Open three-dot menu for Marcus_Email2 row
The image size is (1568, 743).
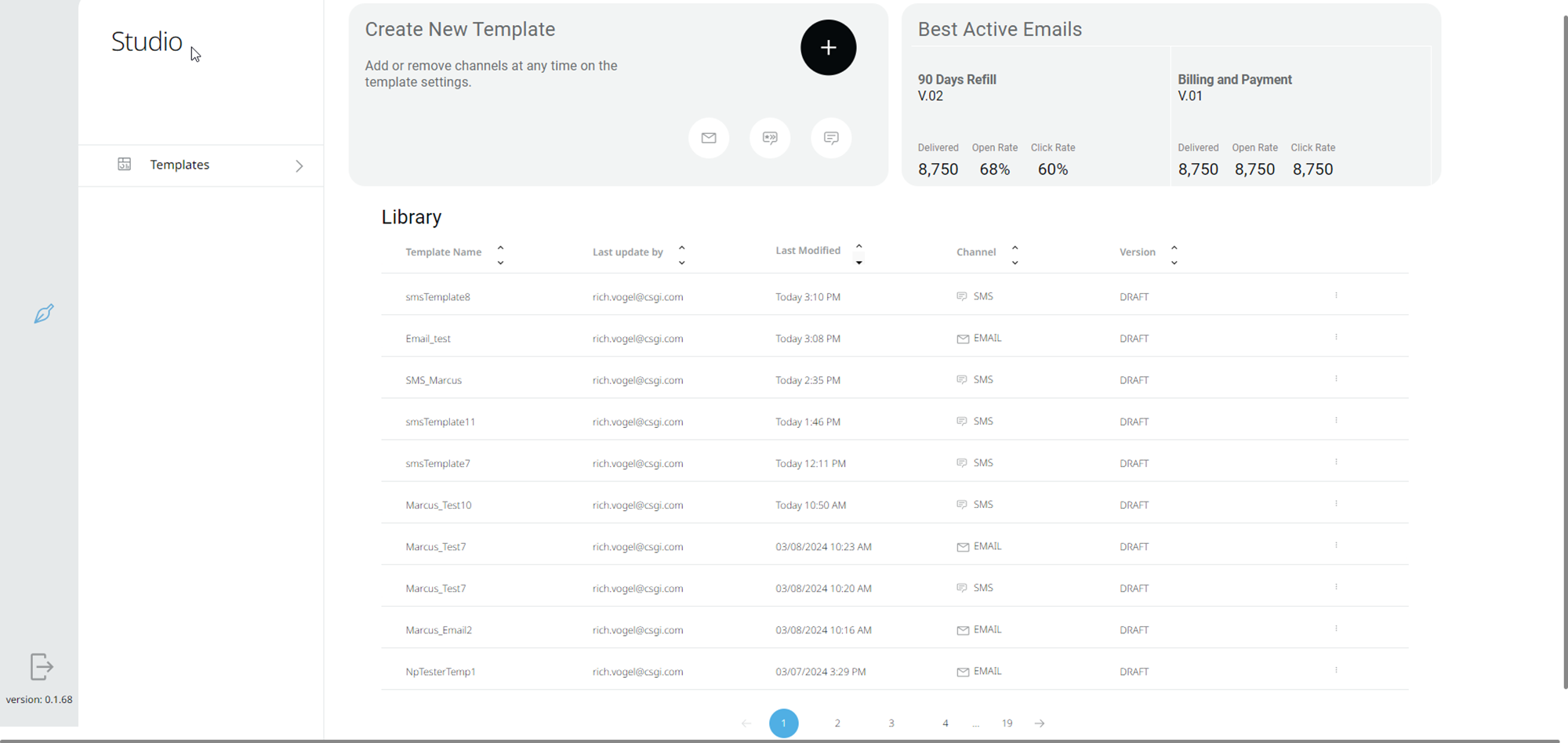pyautogui.click(x=1336, y=629)
